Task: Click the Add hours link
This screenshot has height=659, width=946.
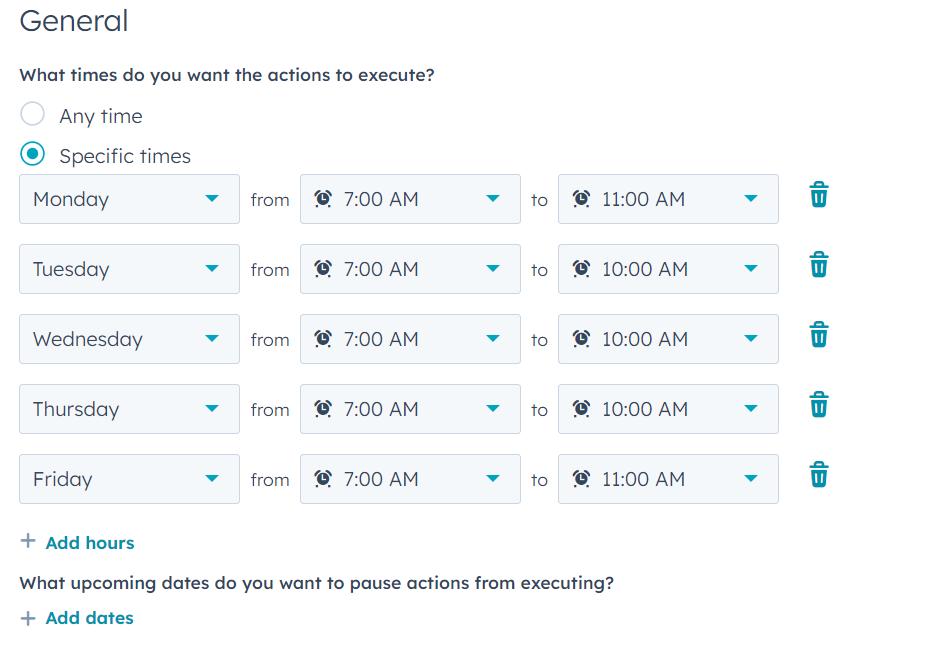Action: 89,542
